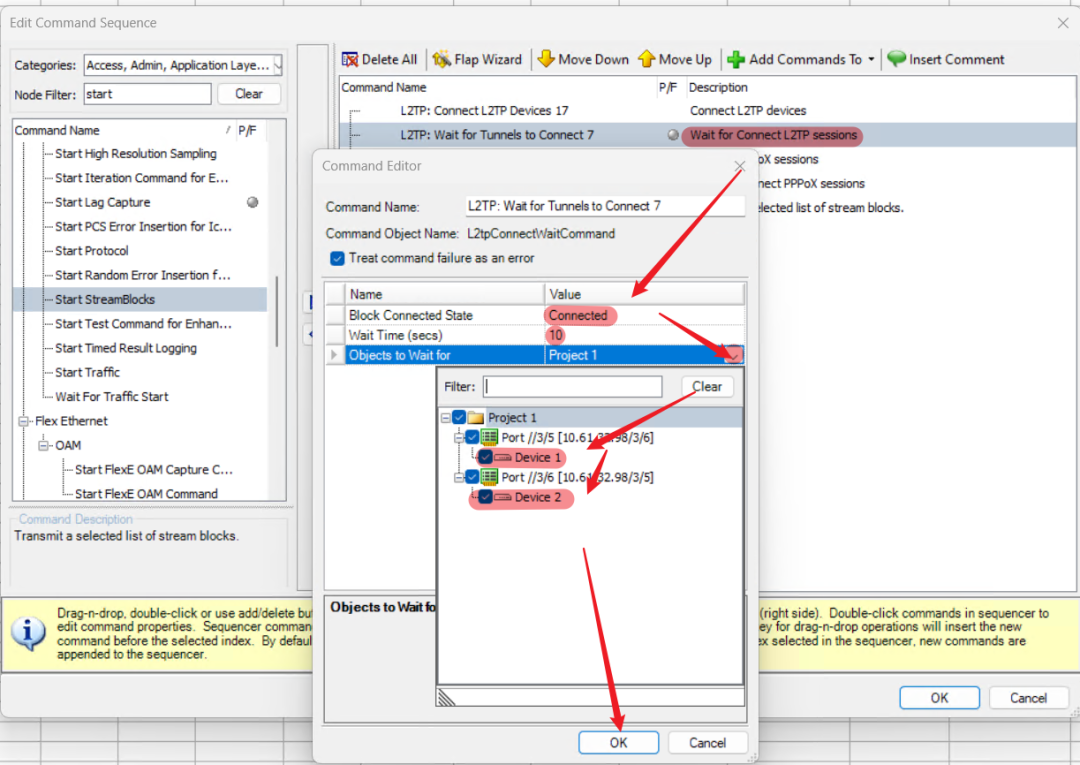Toggle Treat command failure as an error
Screen dimensions: 1080x765
point(337,258)
